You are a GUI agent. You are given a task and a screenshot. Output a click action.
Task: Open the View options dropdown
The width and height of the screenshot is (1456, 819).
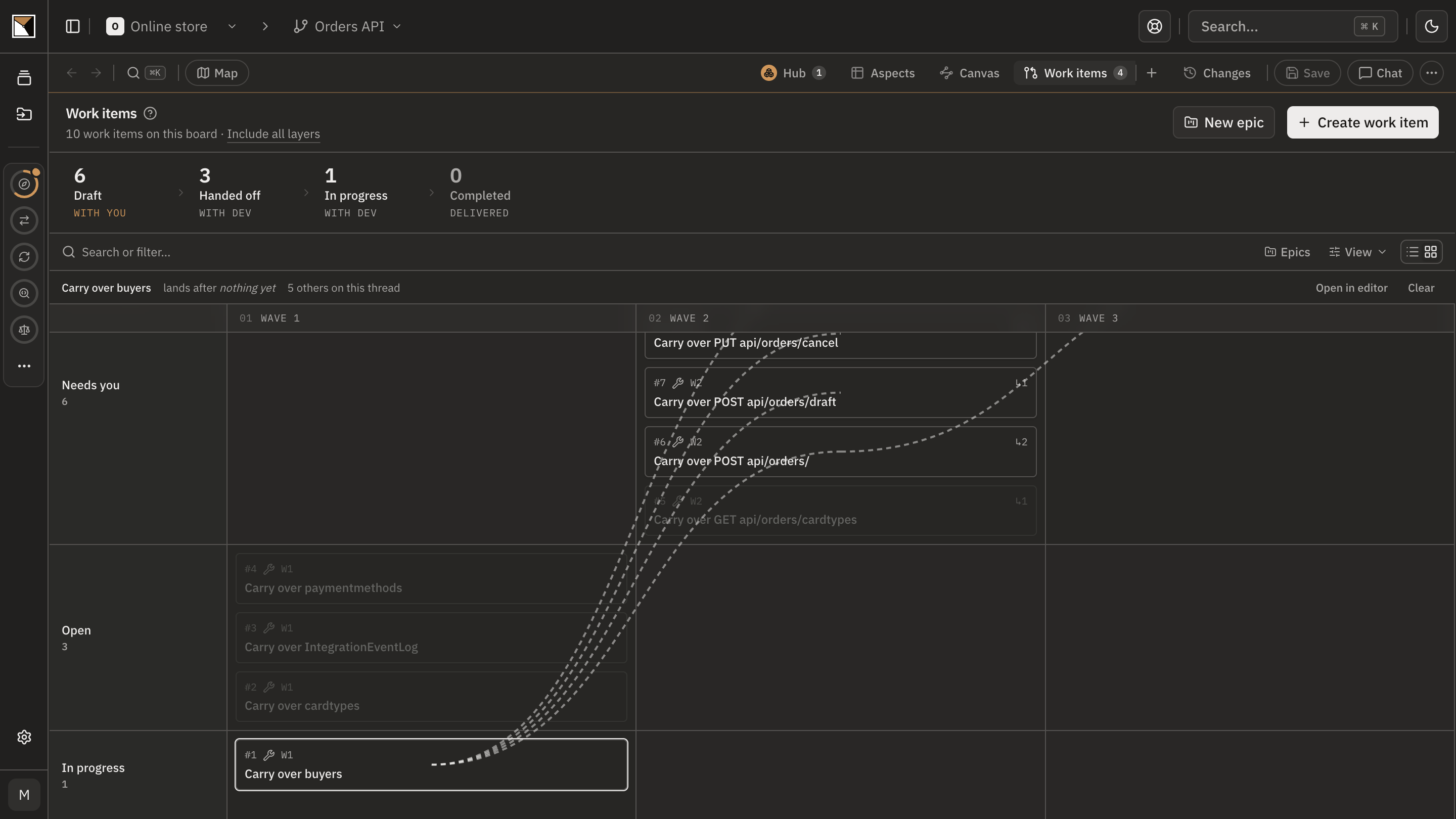1357,252
